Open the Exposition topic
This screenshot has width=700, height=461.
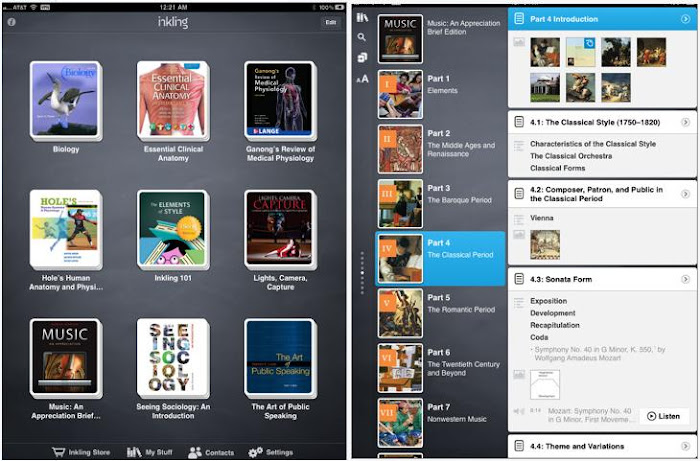(x=548, y=301)
